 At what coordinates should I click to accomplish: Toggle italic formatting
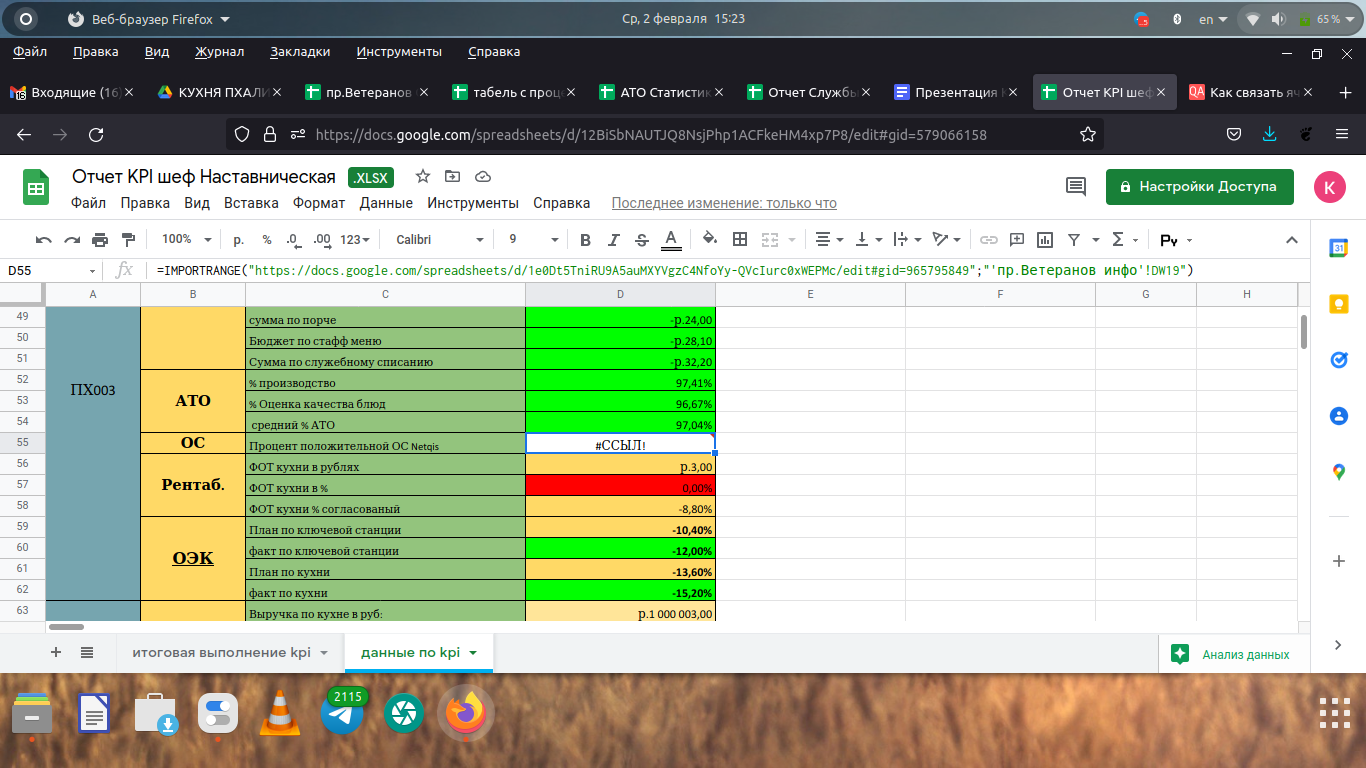tap(614, 240)
